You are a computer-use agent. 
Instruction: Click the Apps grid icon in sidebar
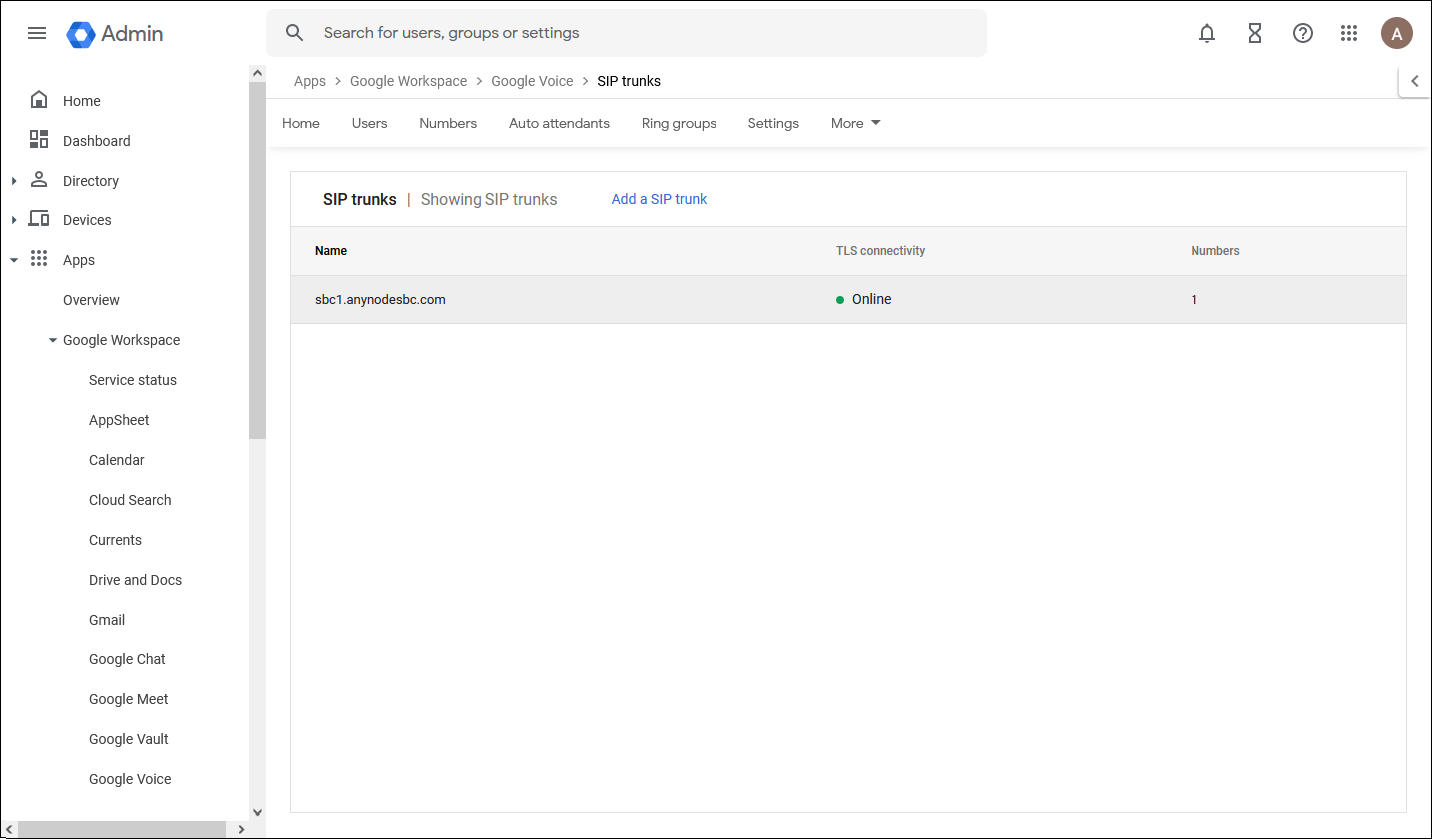click(x=39, y=259)
